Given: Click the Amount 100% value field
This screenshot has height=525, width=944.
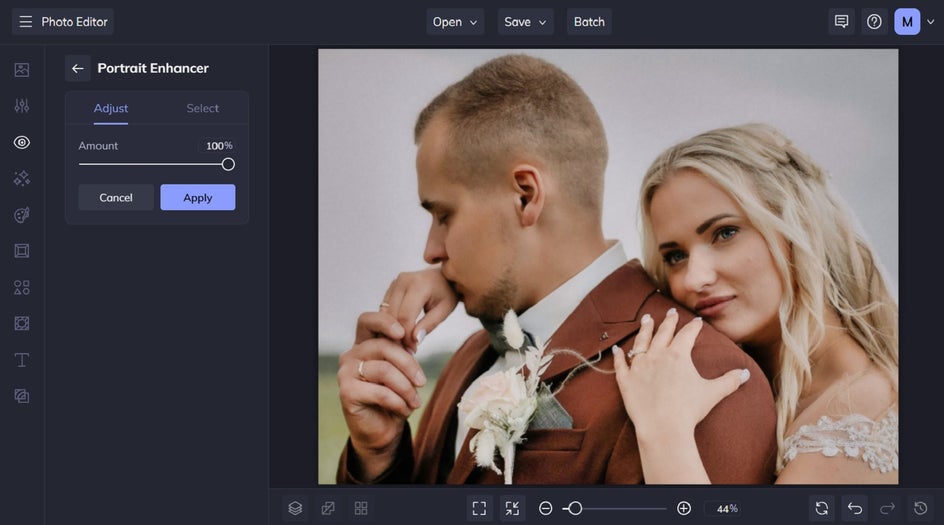Looking at the screenshot, I should (219, 146).
